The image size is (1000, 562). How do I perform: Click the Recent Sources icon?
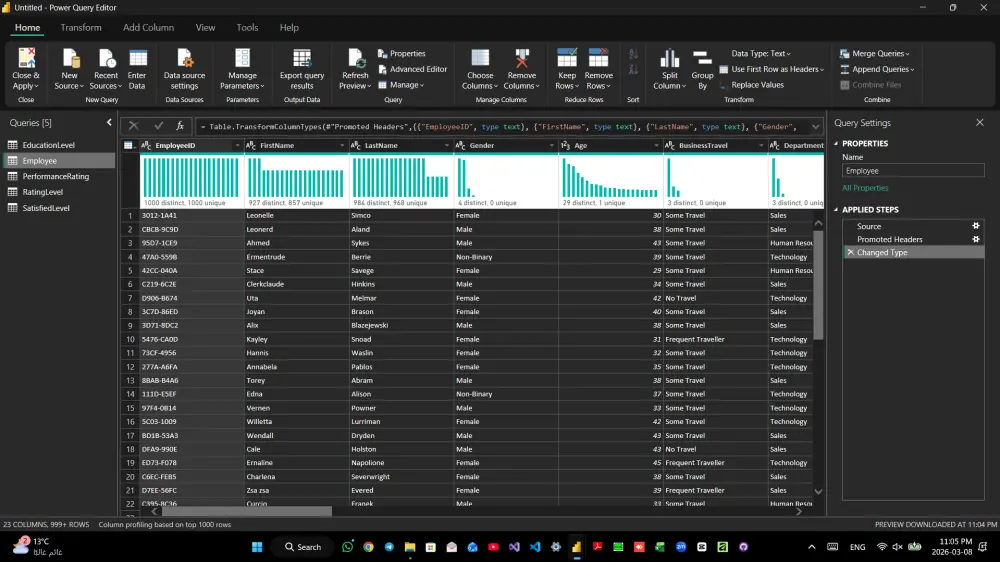[106, 58]
